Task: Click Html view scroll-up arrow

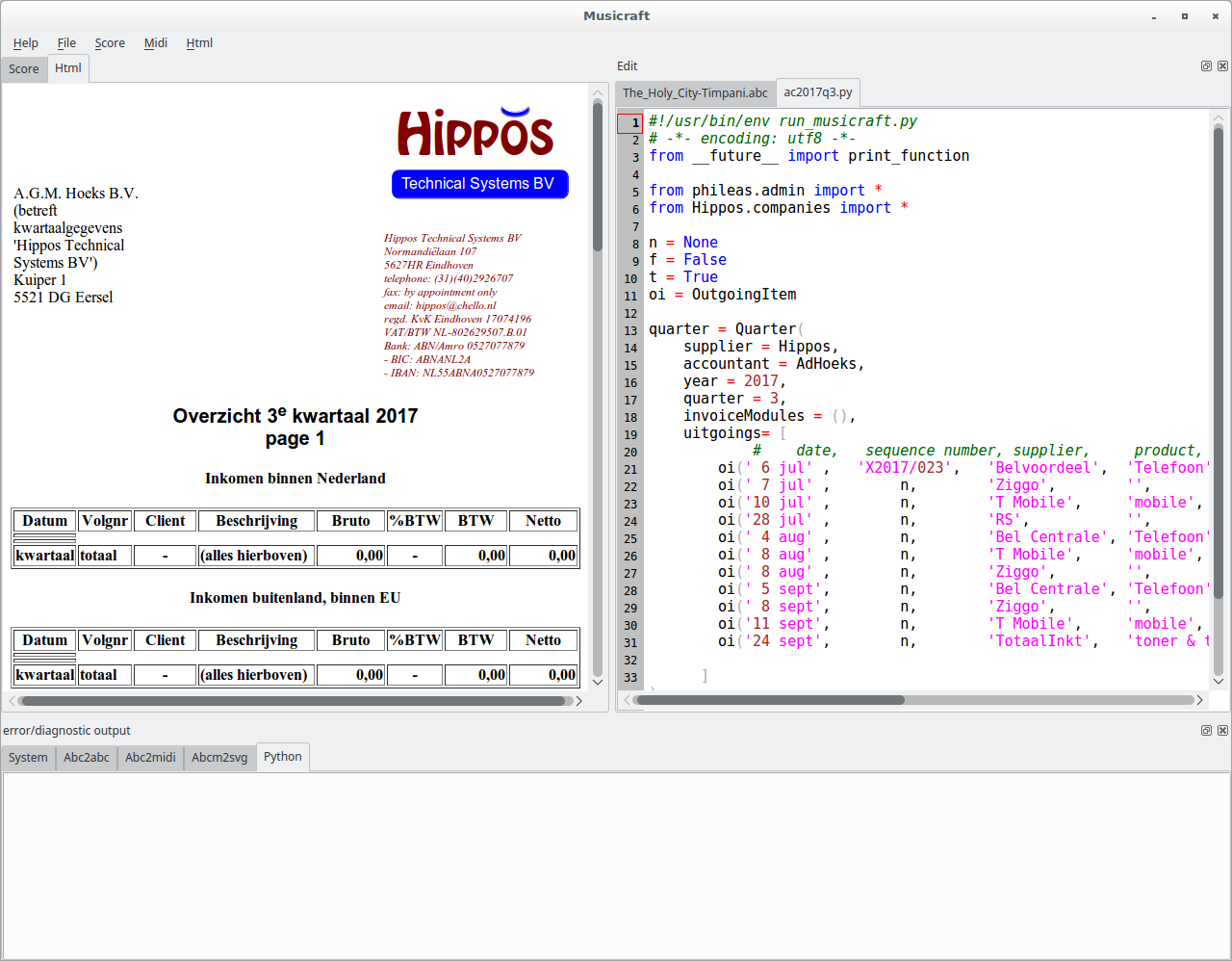Action: pos(598,92)
